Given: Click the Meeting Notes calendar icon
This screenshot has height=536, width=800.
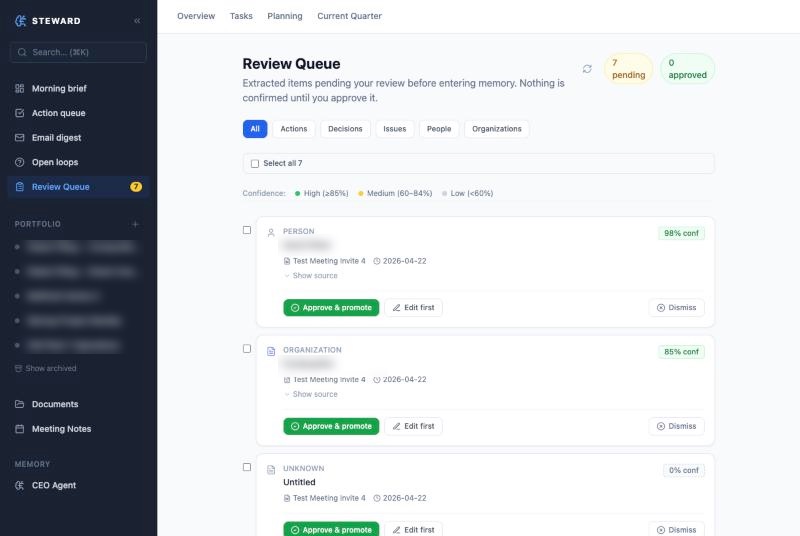Looking at the screenshot, I should (19, 429).
